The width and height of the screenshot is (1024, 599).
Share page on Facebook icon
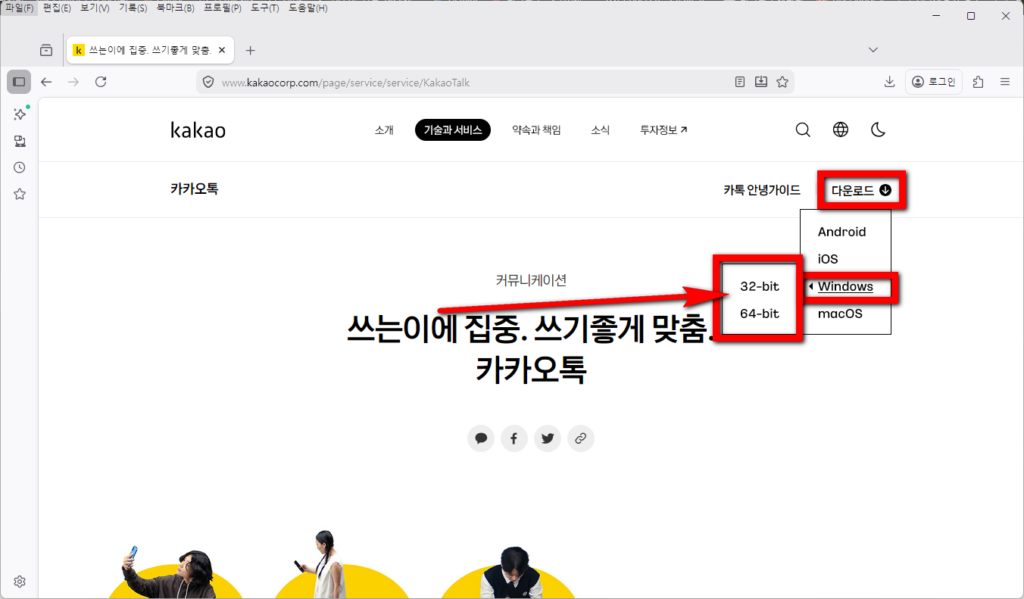[x=514, y=438]
